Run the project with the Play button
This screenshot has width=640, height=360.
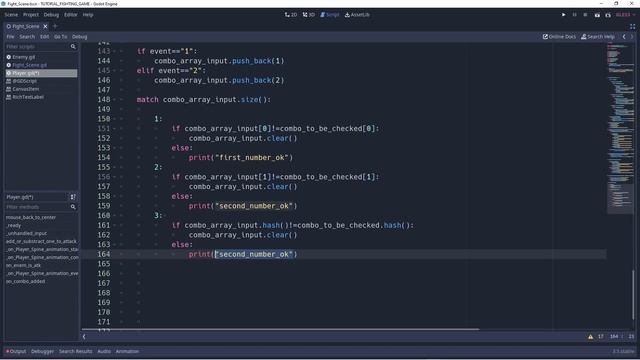tap(564, 15)
